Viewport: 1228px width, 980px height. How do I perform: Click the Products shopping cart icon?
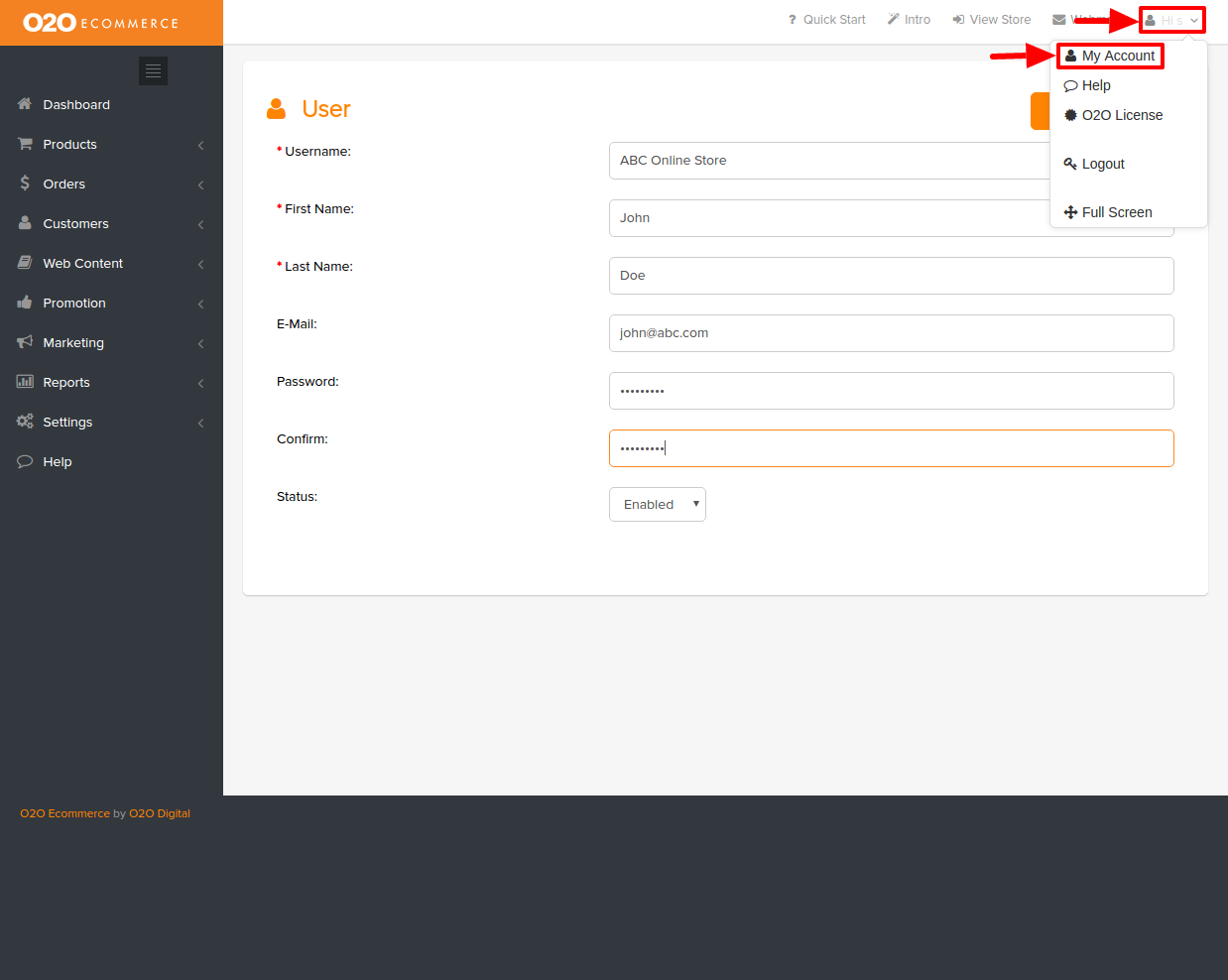pos(25,144)
